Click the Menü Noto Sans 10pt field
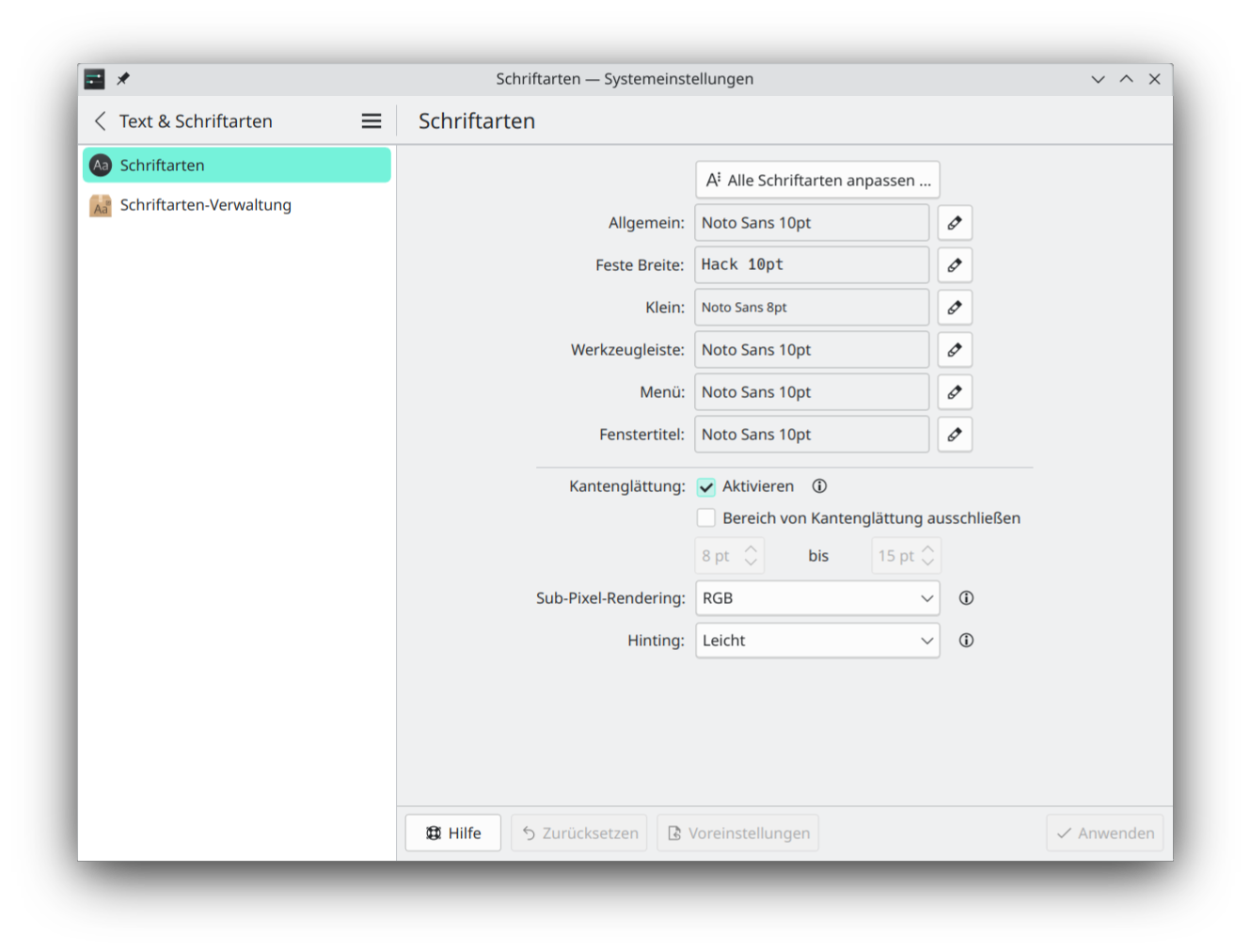The width and height of the screenshot is (1250, 952). 812,392
